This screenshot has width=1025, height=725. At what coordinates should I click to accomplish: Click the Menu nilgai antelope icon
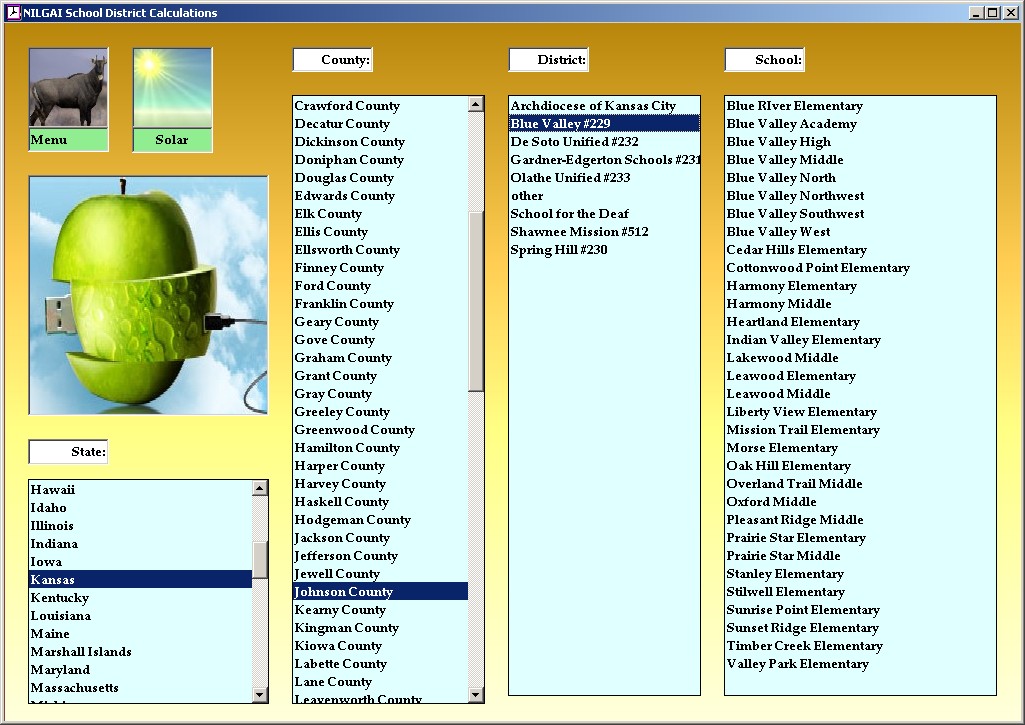pyautogui.click(x=68, y=88)
